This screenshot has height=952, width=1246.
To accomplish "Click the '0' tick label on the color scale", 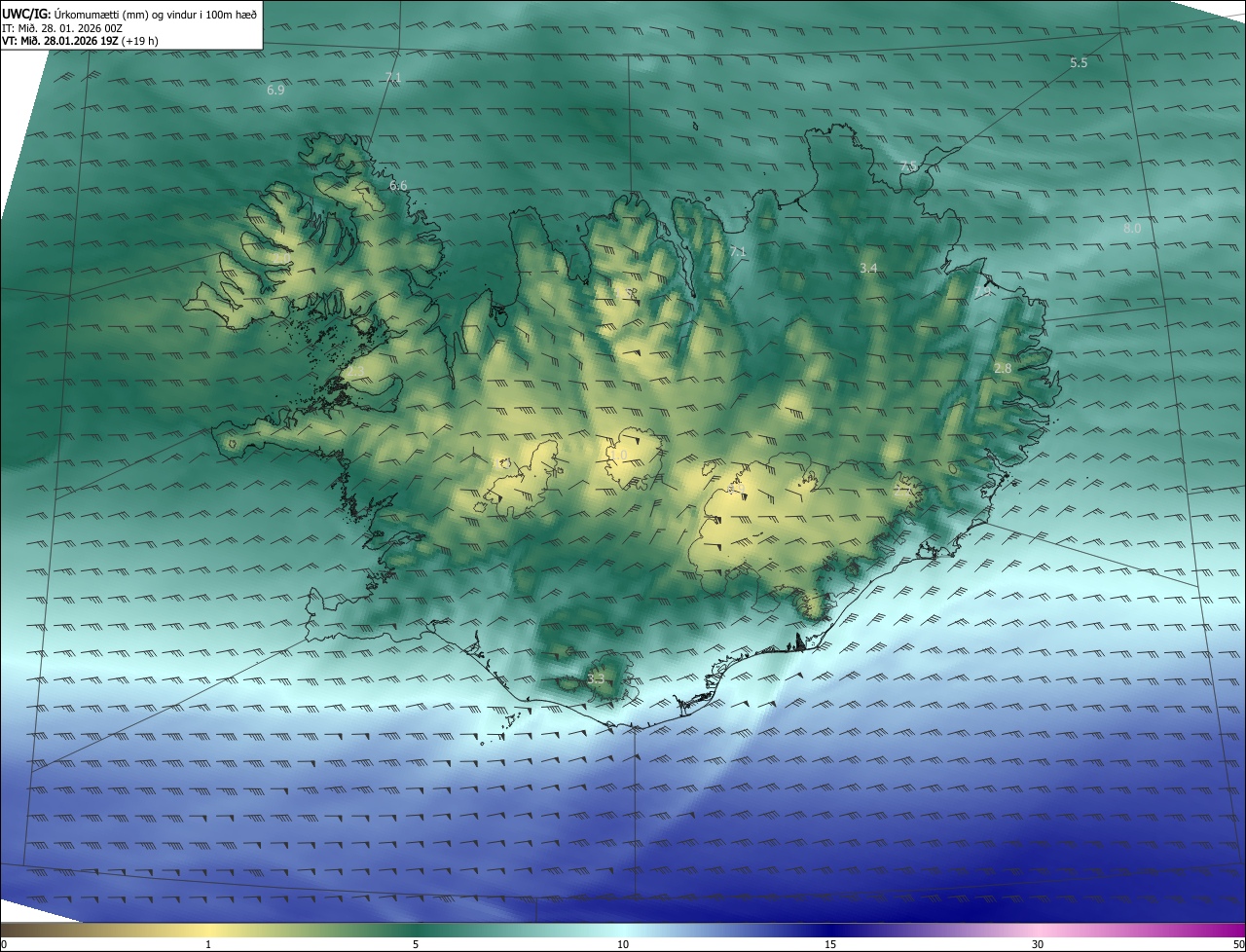I will (4, 944).
